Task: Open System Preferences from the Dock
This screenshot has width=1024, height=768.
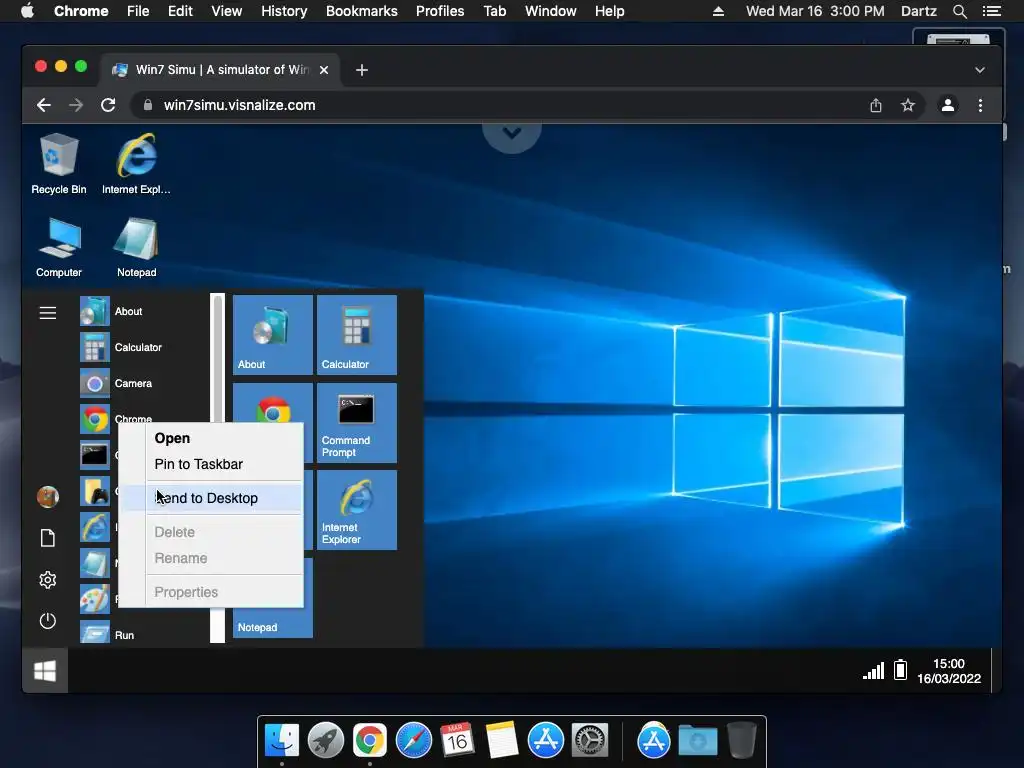Action: pos(590,741)
